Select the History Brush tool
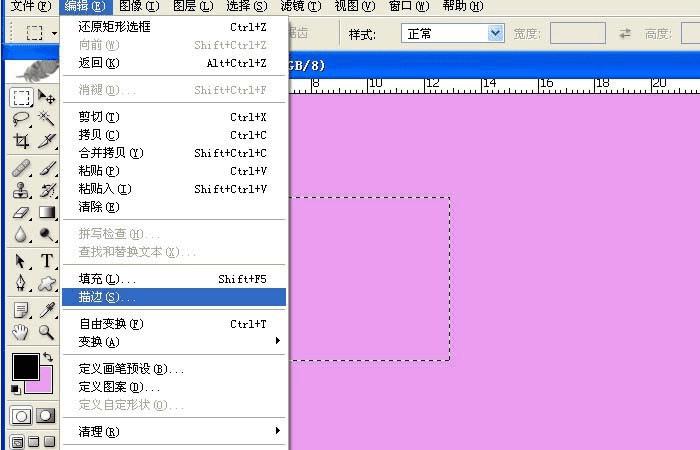This screenshot has width=700, height=450. click(46, 190)
